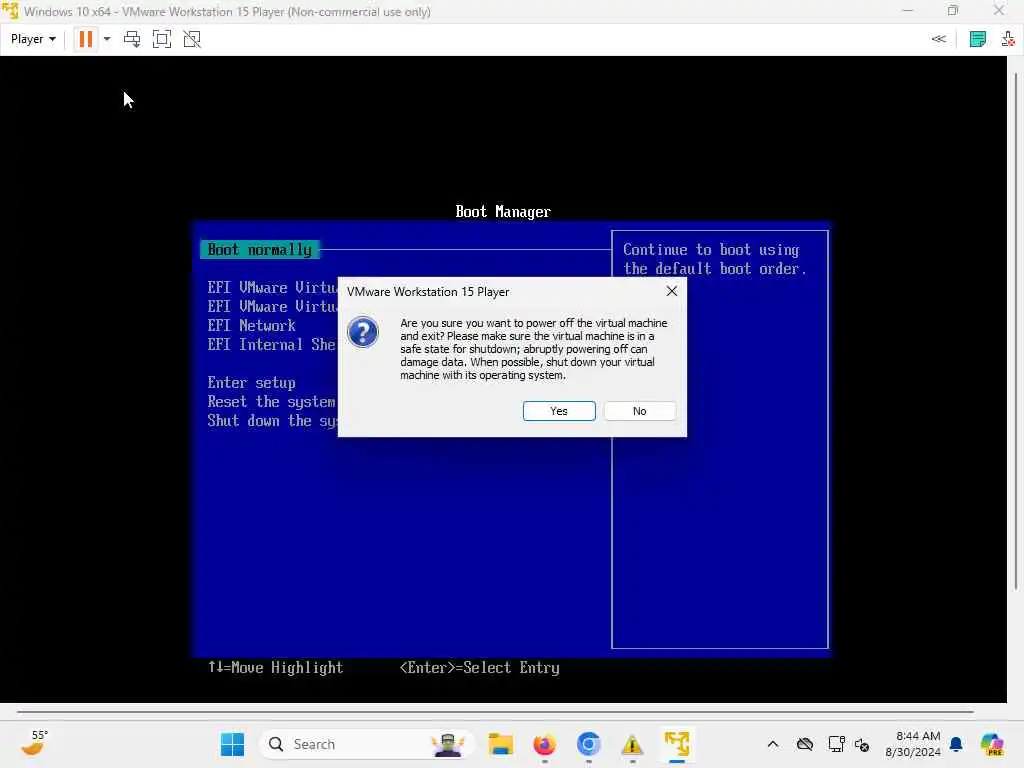Open the notes/messages icon in VMware toolbar

pyautogui.click(x=978, y=39)
